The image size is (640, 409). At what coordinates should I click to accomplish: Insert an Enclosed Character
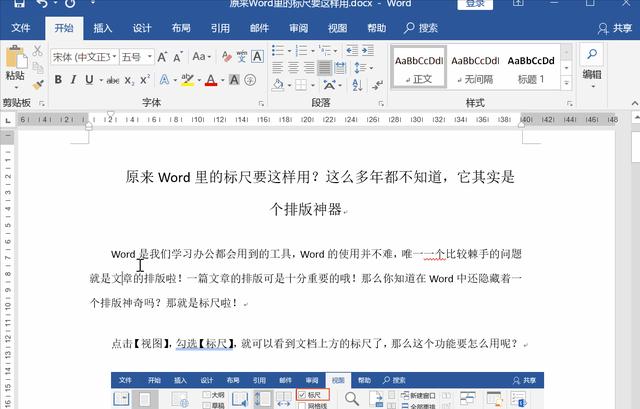(x=250, y=80)
